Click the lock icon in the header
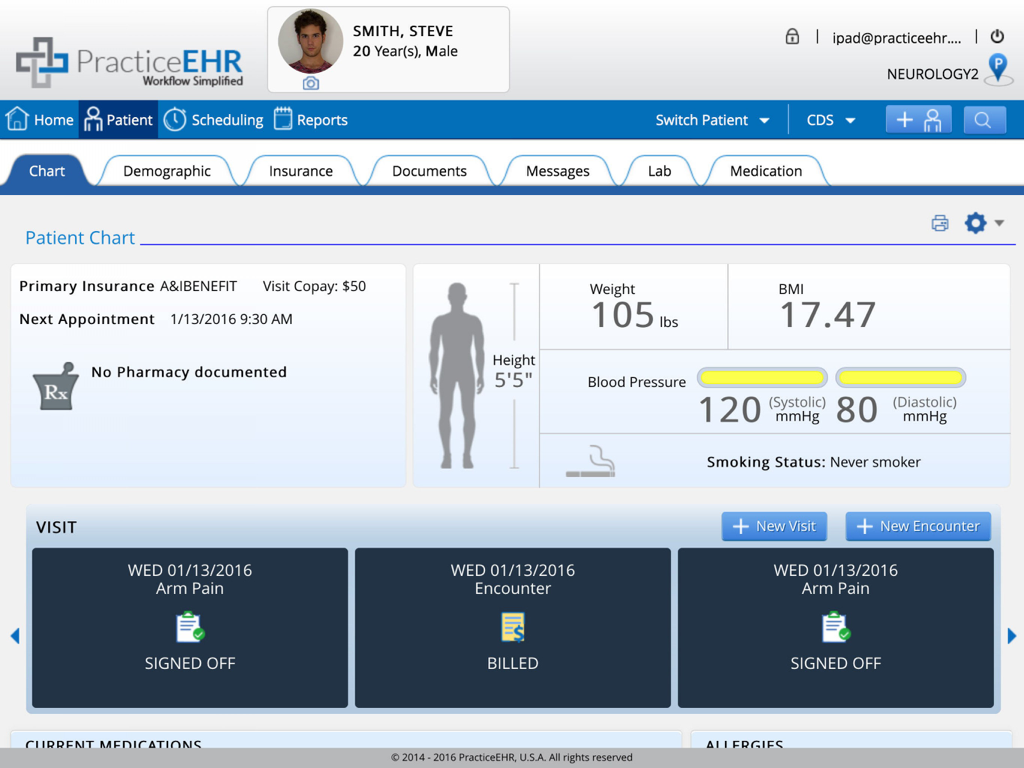1024x768 pixels. tap(792, 36)
